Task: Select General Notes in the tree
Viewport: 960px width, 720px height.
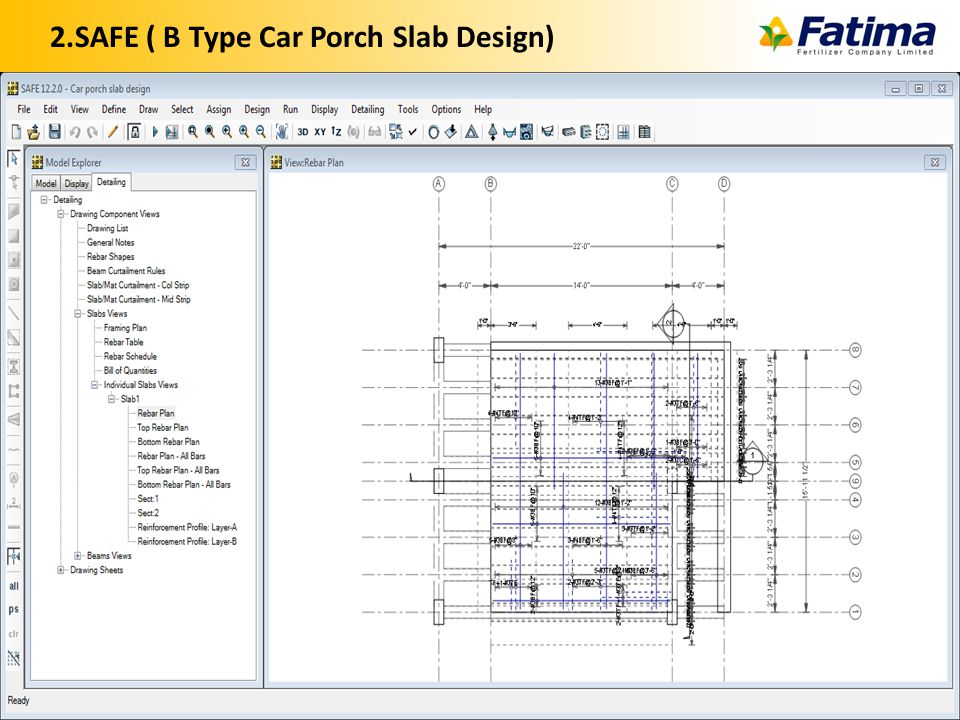Action: (x=111, y=242)
